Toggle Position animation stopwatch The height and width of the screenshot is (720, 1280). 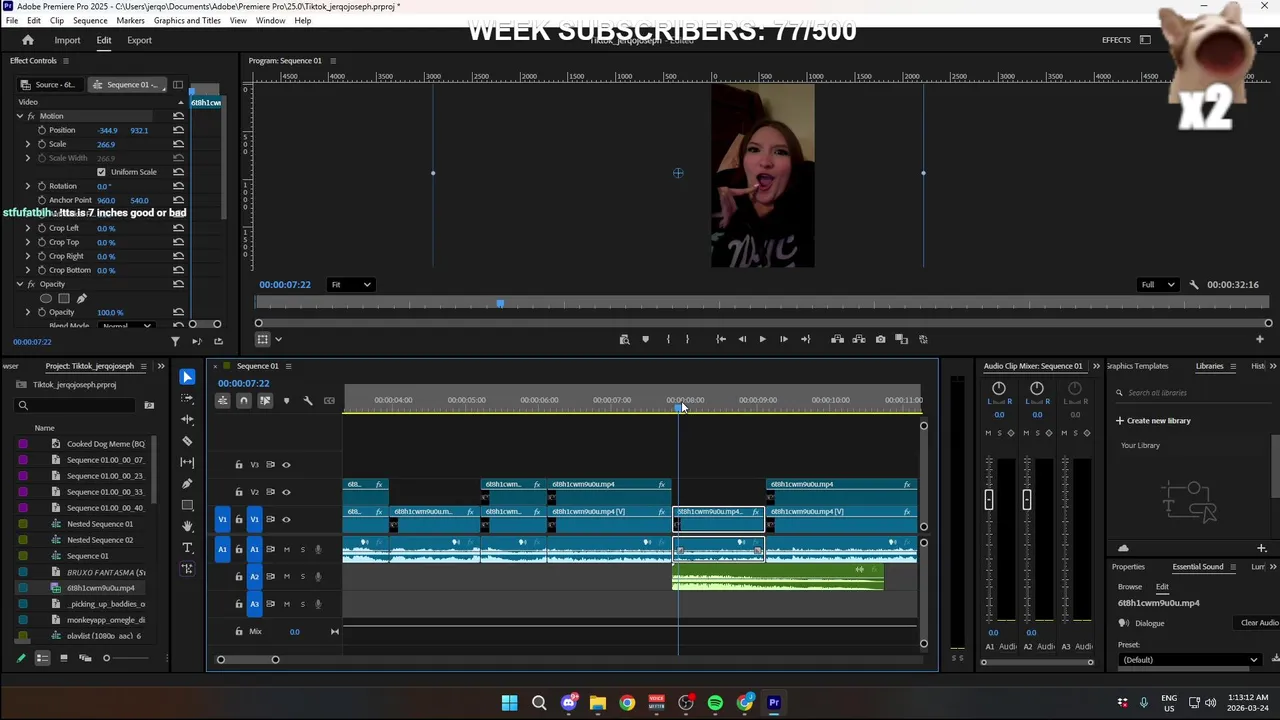pyautogui.click(x=42, y=130)
